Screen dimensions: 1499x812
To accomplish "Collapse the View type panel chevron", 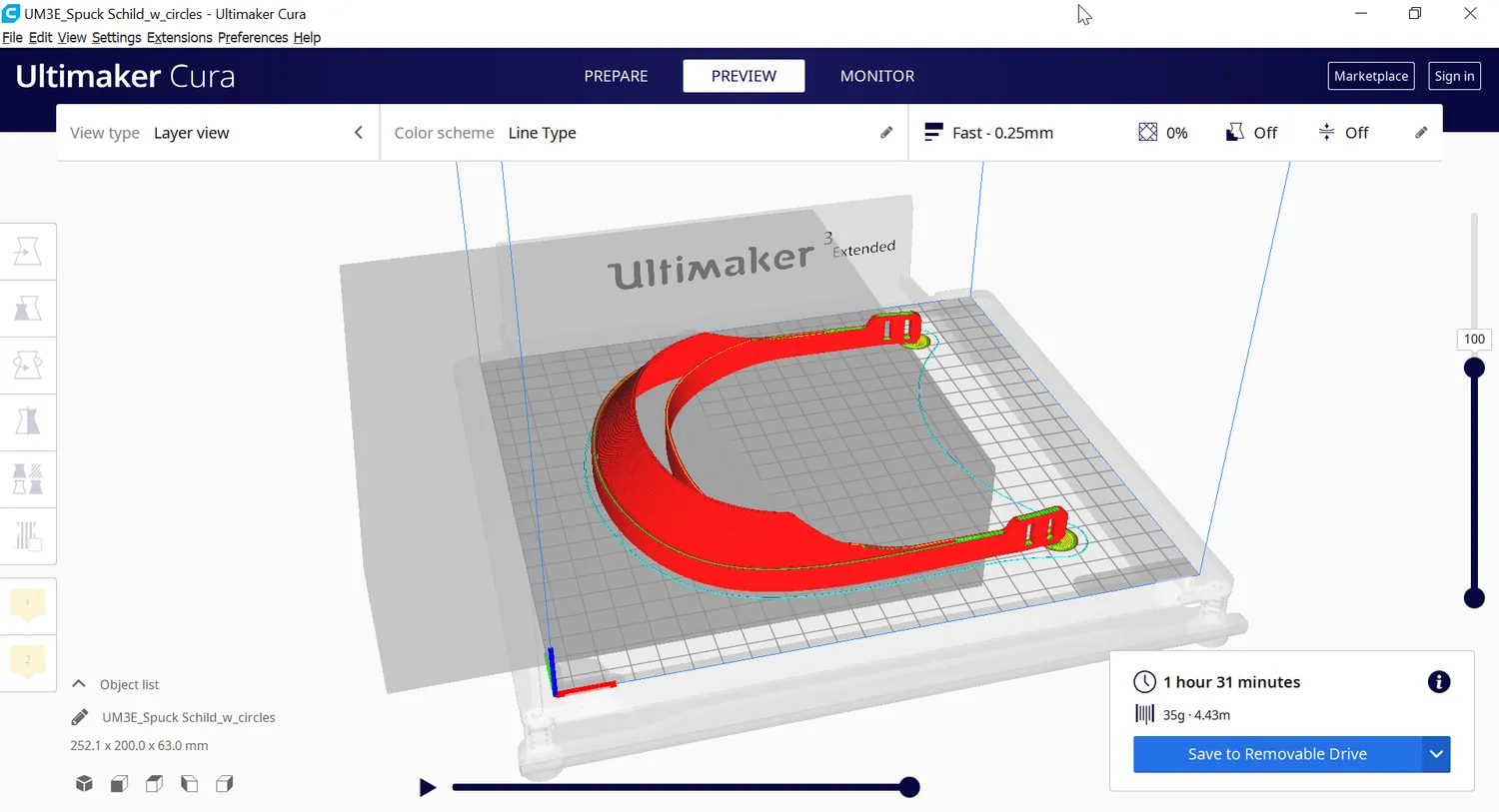I will [x=359, y=133].
